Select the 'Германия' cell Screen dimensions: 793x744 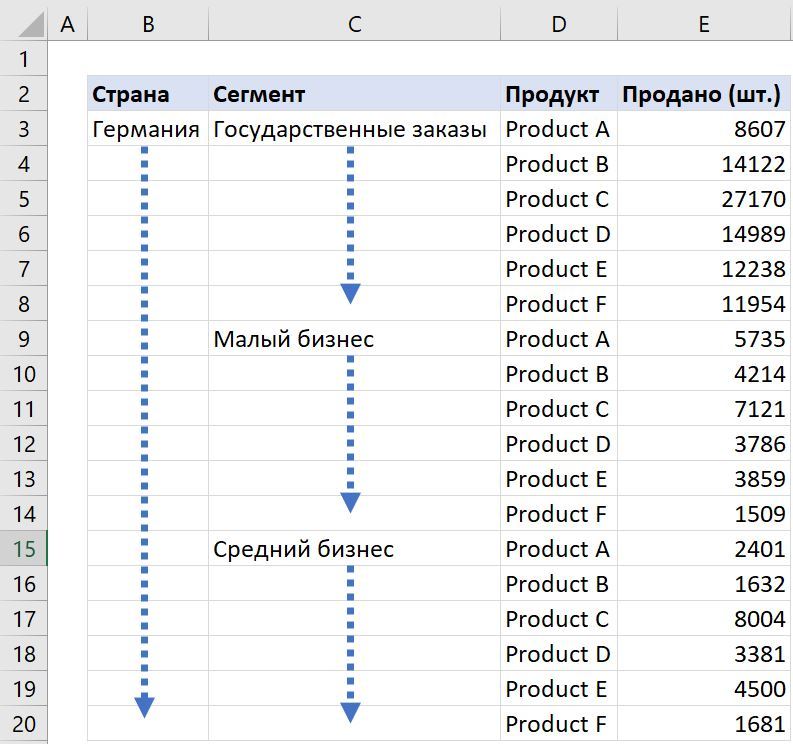pyautogui.click(x=148, y=129)
